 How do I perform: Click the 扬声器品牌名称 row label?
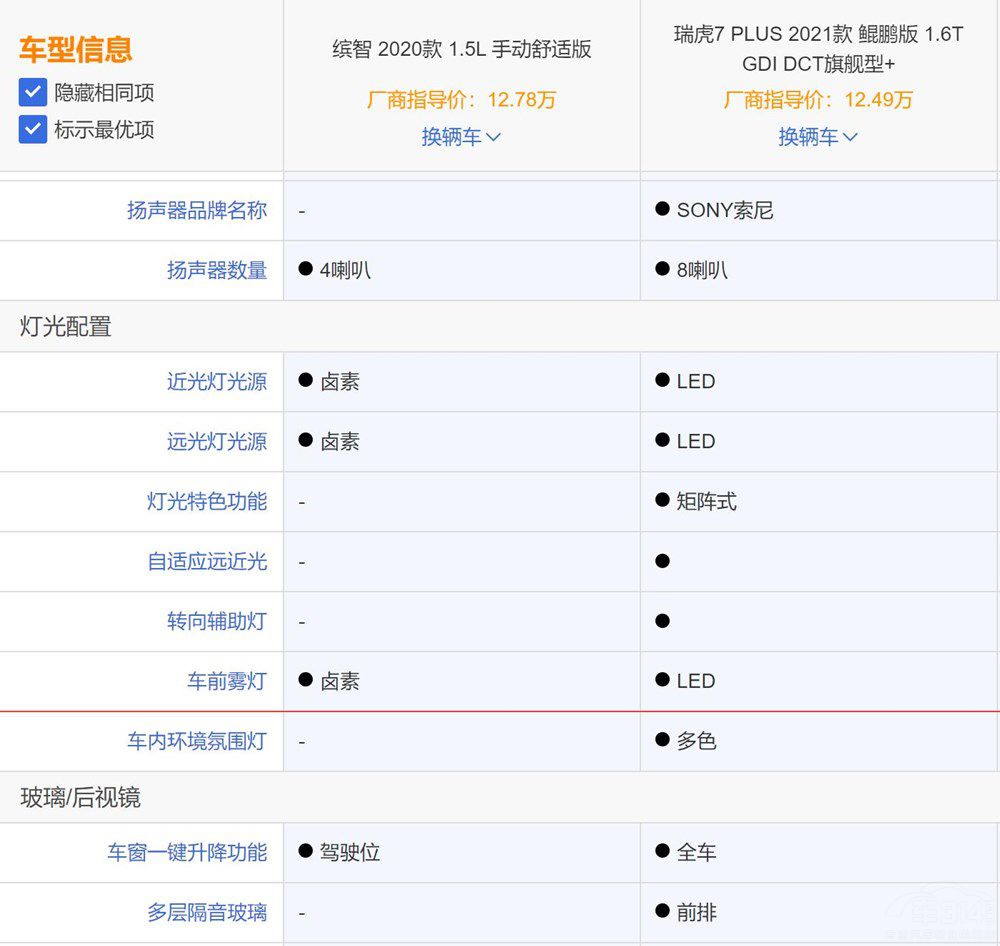(197, 211)
